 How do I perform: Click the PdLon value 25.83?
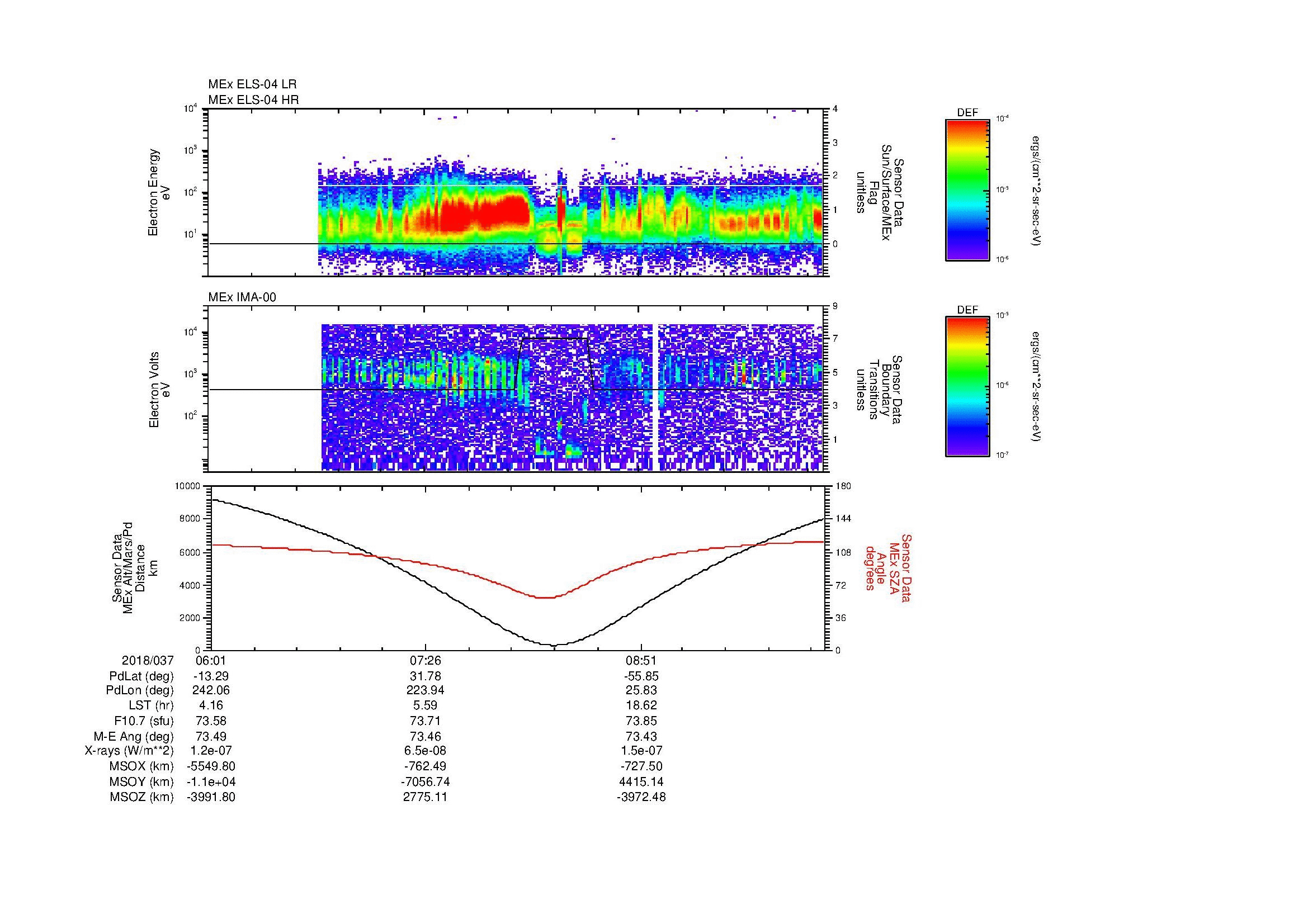[x=641, y=690]
